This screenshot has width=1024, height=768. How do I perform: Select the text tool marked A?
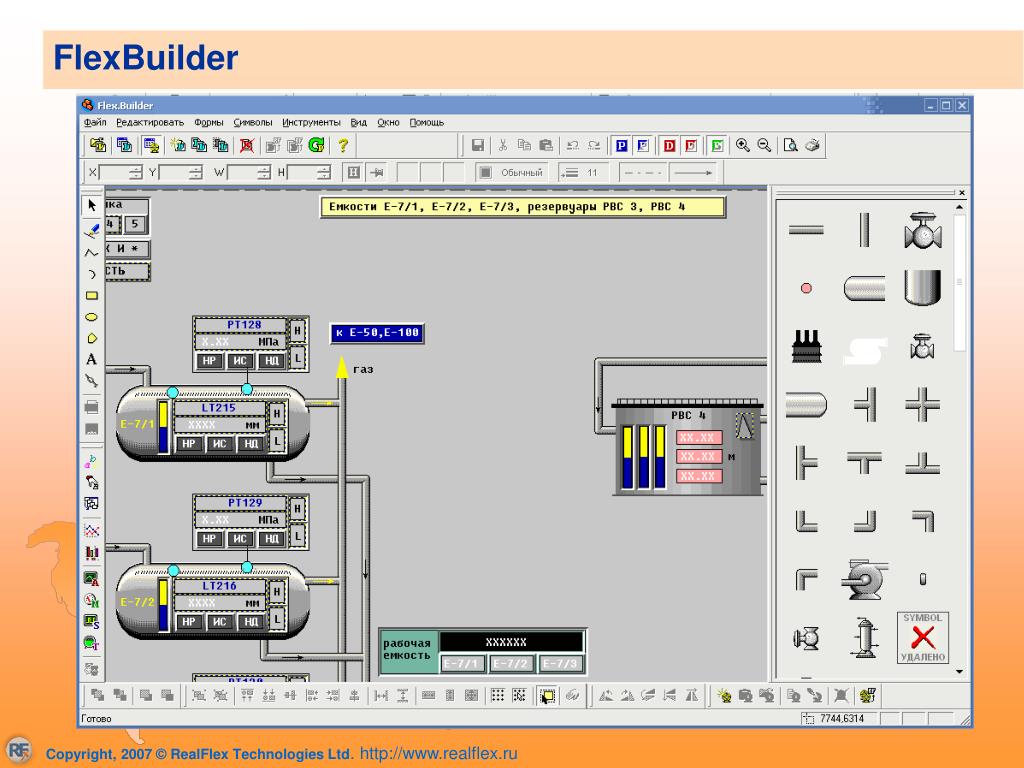[x=91, y=359]
